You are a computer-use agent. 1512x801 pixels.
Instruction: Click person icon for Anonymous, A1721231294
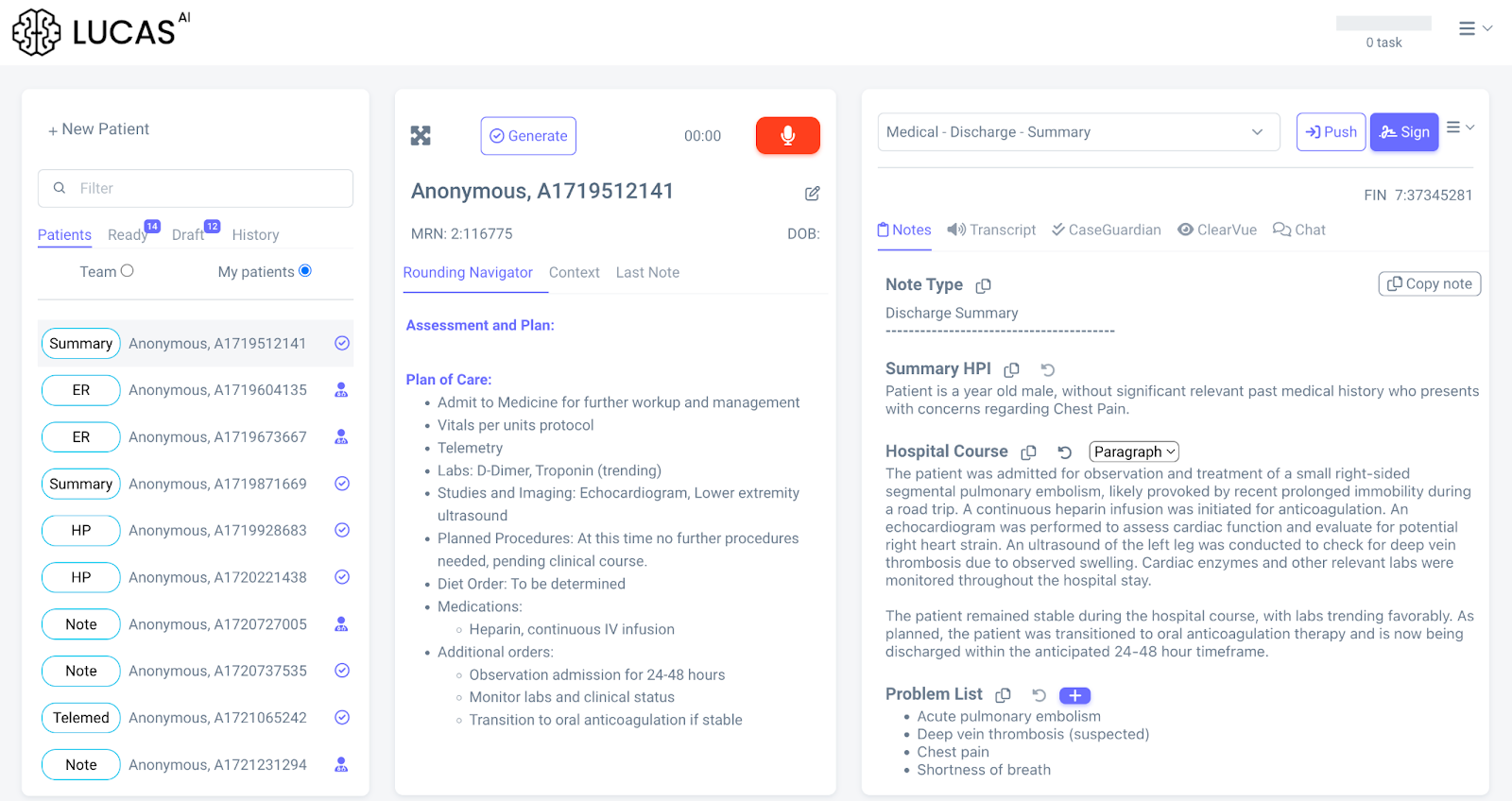coord(341,764)
